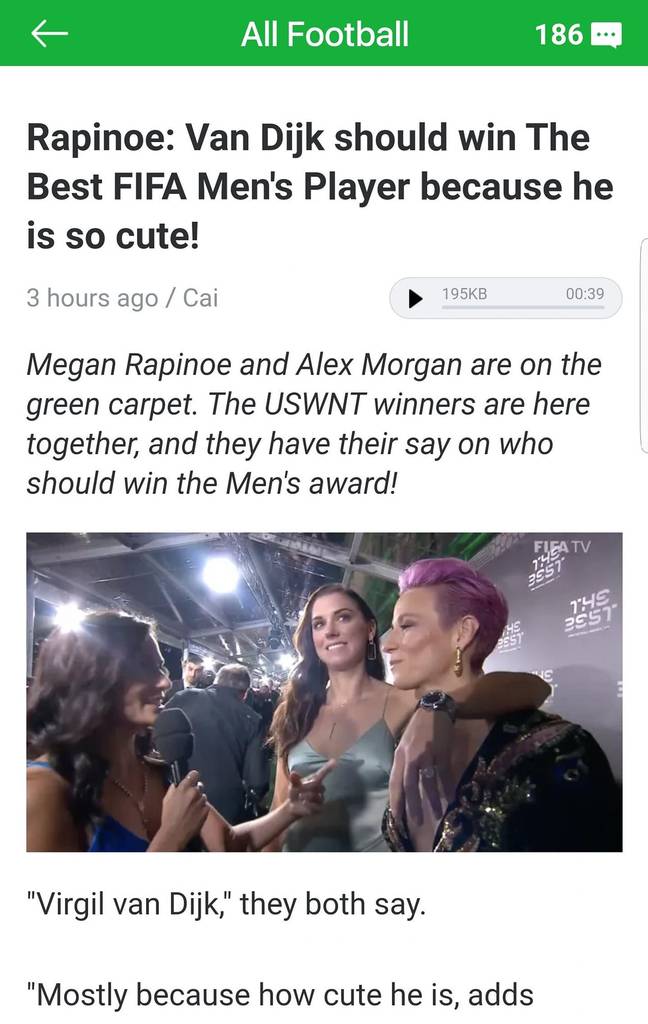
Task: Click the 195KB audio size label
Action: (464, 293)
